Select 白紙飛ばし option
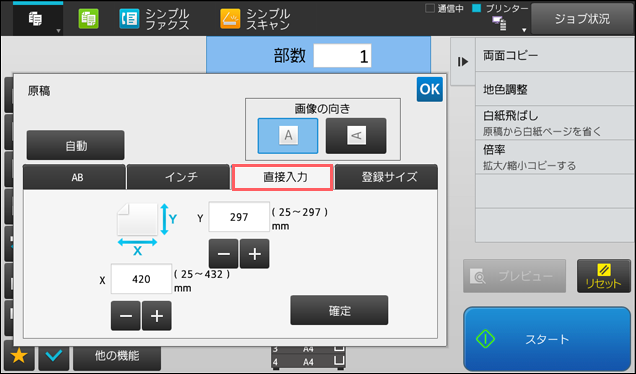The image size is (636, 374). click(555, 123)
